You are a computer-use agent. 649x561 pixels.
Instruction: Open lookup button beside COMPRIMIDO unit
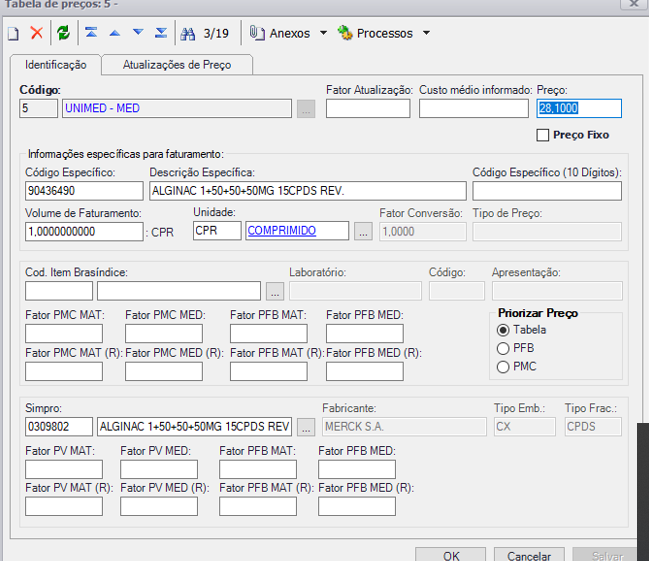(x=363, y=231)
